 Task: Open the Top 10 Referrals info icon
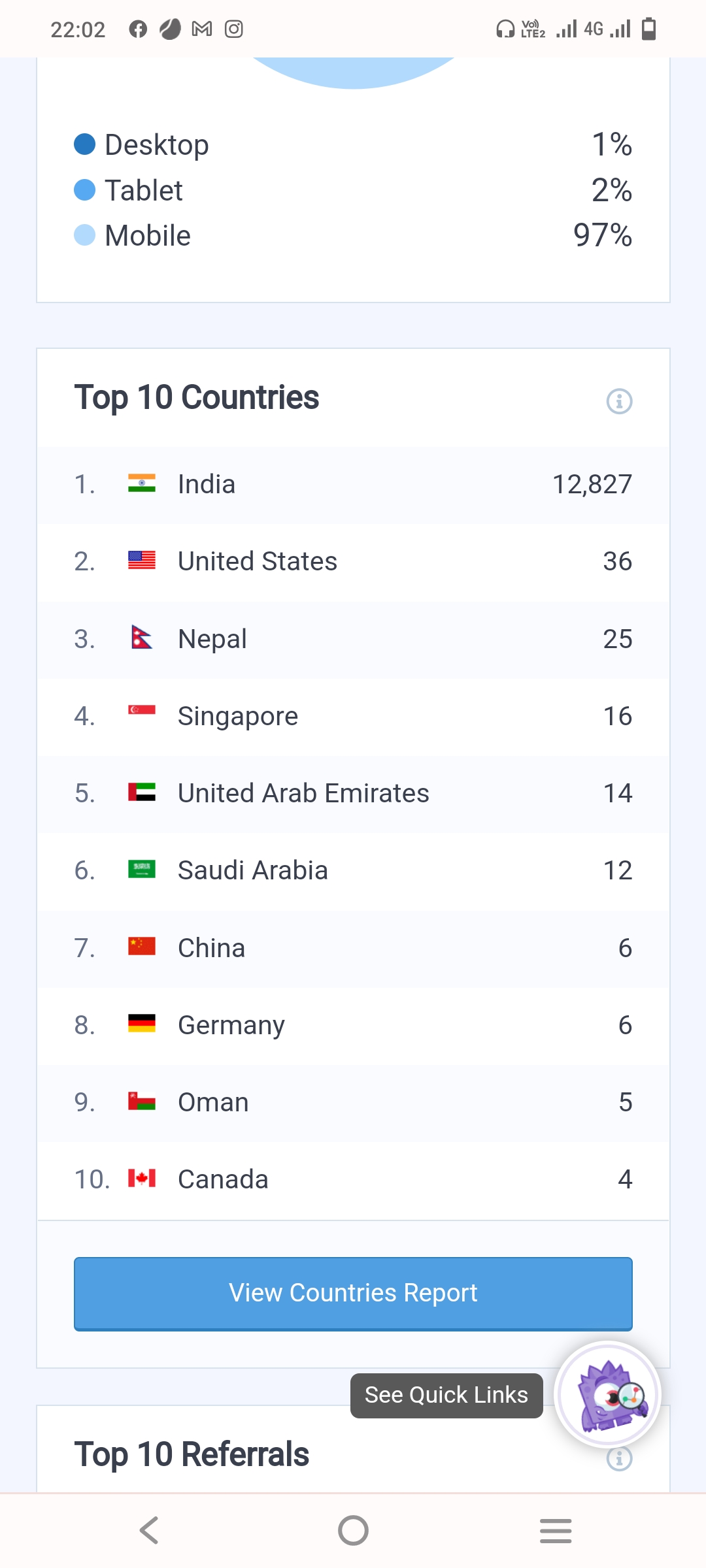pos(619,1458)
